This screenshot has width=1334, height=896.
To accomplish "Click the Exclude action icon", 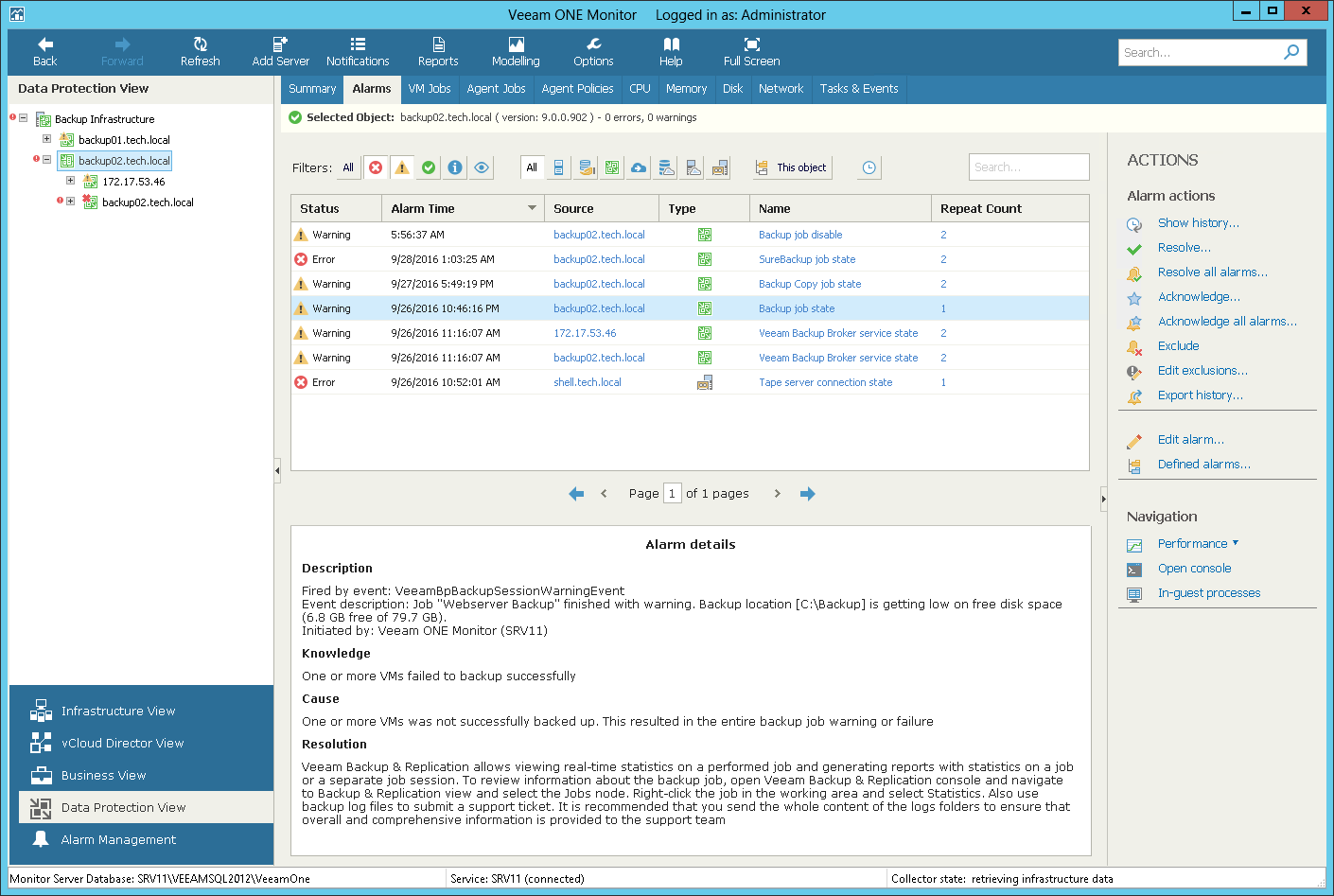I will tap(1134, 347).
